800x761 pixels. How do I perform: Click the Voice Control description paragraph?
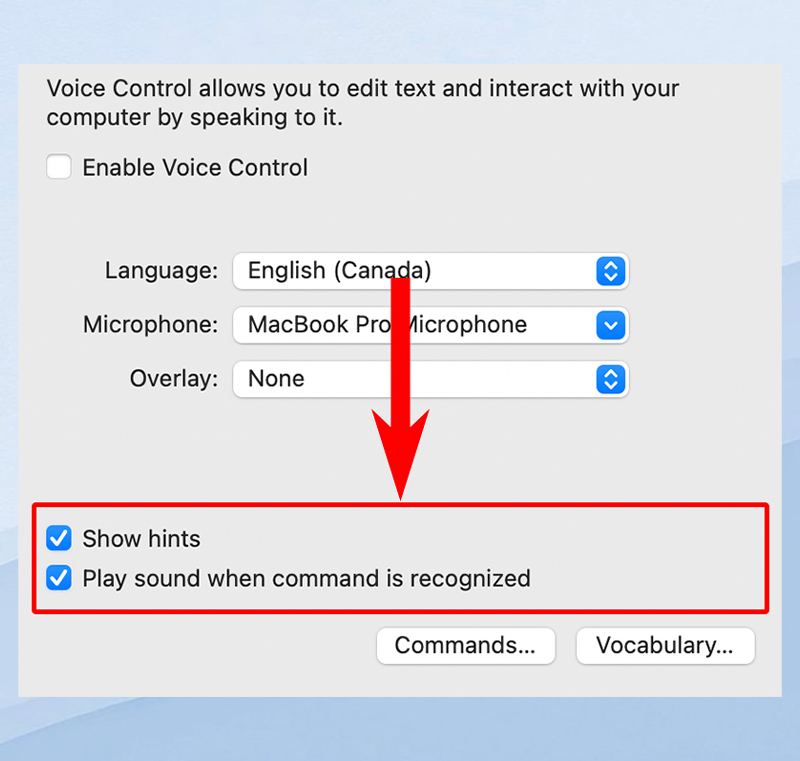(x=362, y=102)
